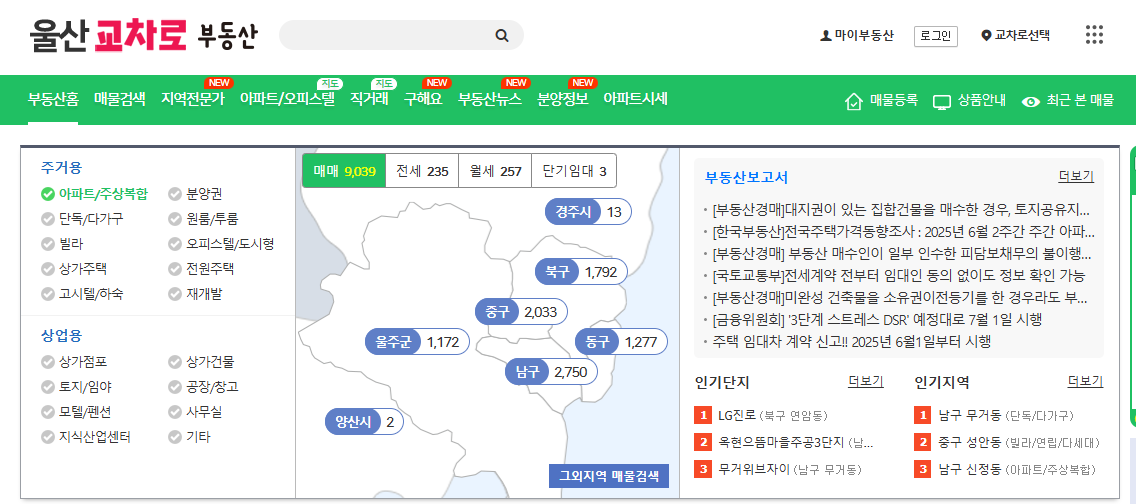Viewport: 1136px width, 504px height.
Task: Click the 매물등록 menu item
Action: 882,101
